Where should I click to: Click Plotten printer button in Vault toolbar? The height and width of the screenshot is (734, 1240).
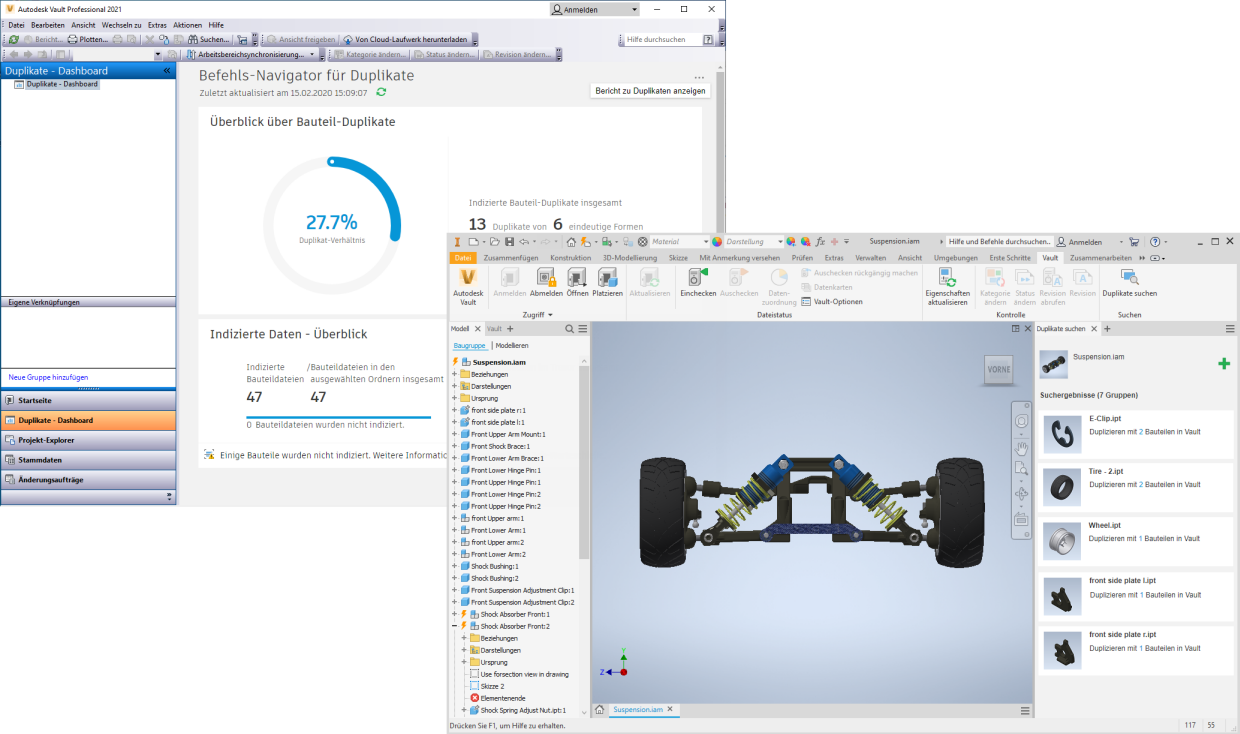point(87,39)
